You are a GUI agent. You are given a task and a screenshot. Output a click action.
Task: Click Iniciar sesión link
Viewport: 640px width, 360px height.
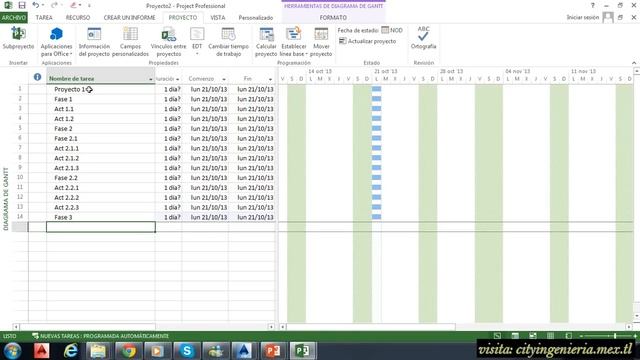[x=582, y=18]
